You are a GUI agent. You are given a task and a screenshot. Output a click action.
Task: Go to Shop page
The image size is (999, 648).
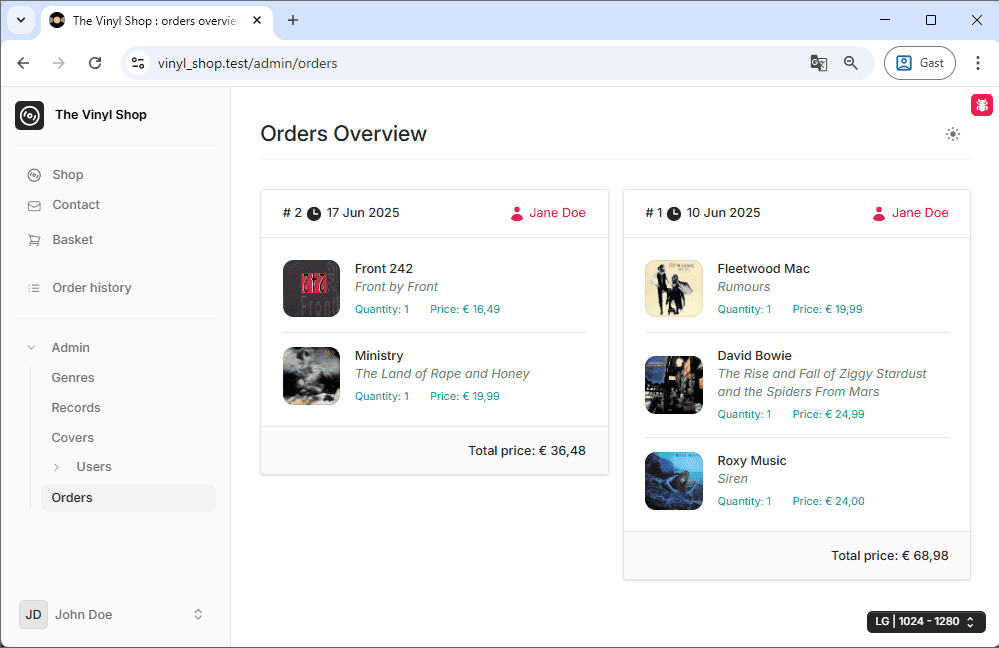pyautogui.click(x=68, y=175)
